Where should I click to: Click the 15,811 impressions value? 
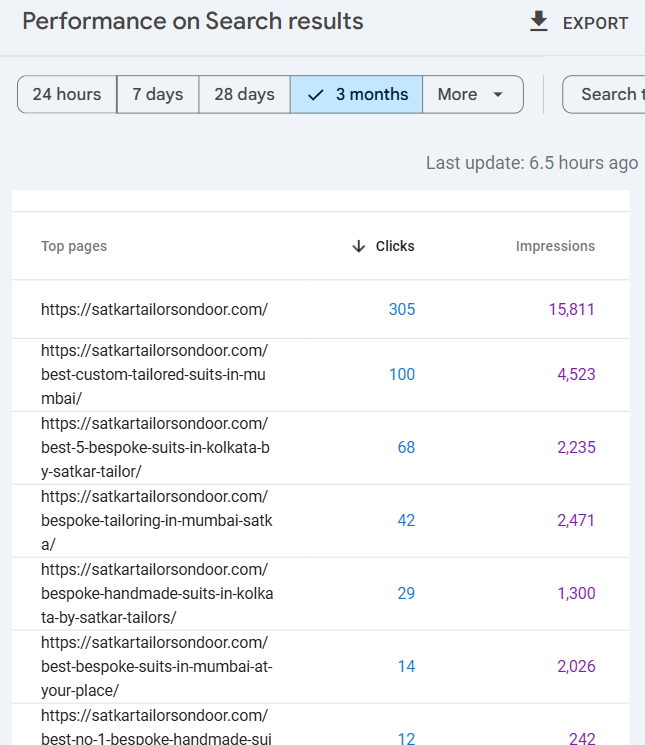(571, 309)
